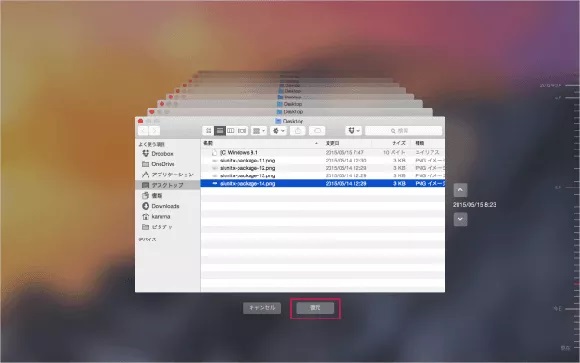
Task: Click the Share toolbar button
Action: click(x=298, y=131)
